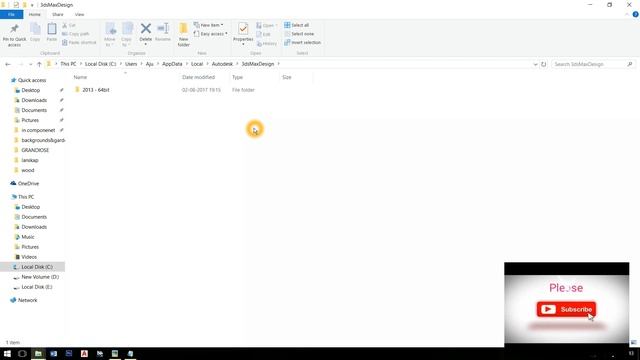The height and width of the screenshot is (360, 640).
Task: Click Invert selection
Action: pos(302,42)
